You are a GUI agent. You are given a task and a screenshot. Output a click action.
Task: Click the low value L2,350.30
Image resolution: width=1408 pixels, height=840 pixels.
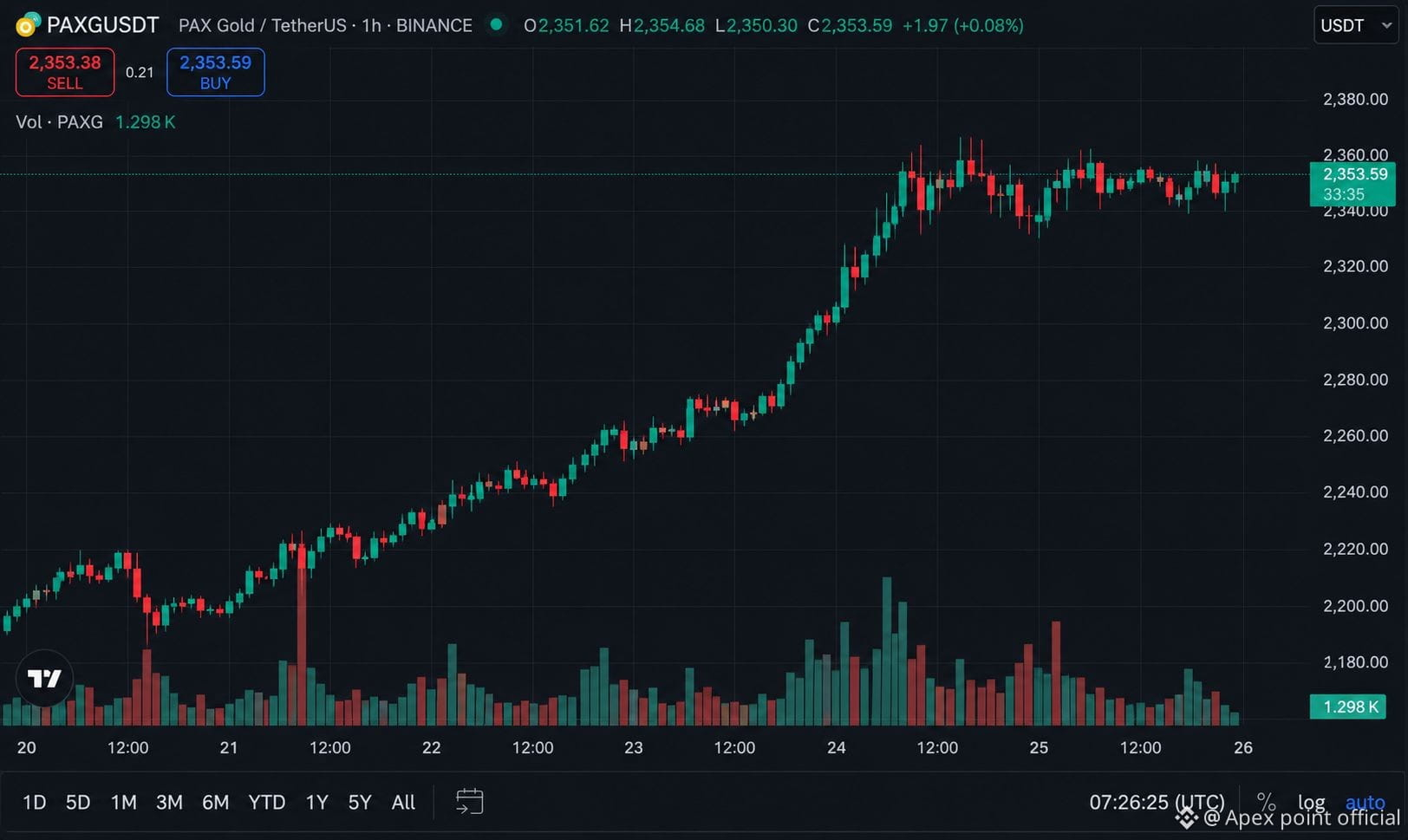756,25
